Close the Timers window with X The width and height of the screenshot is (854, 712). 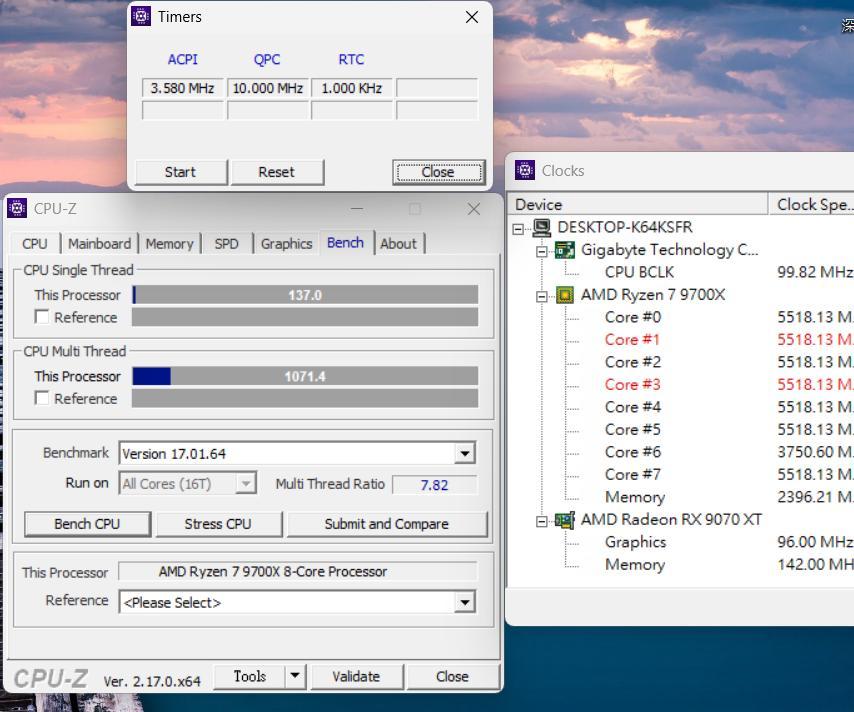coord(472,17)
